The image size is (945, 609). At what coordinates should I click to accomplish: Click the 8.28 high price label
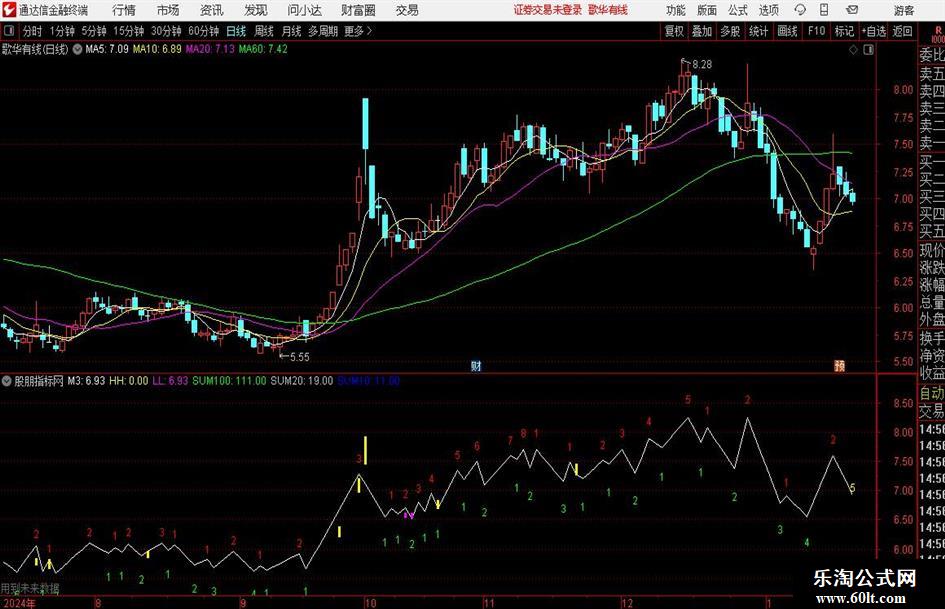(702, 64)
